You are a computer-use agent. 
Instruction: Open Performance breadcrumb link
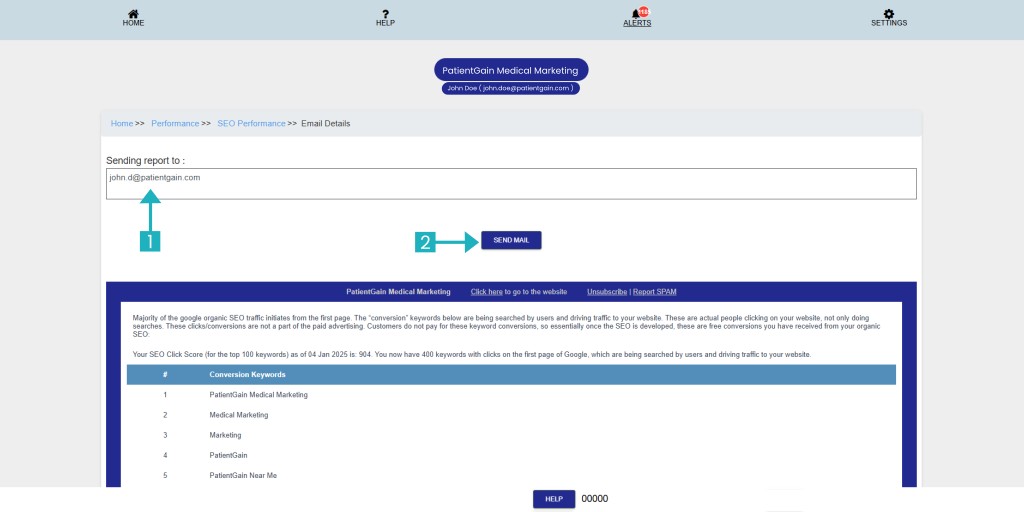(175, 123)
